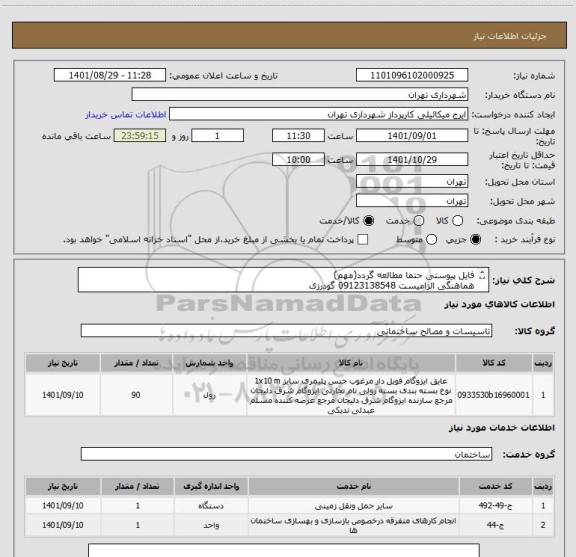Click the deadline time field 11:30
The image size is (576, 557).
(x=298, y=136)
